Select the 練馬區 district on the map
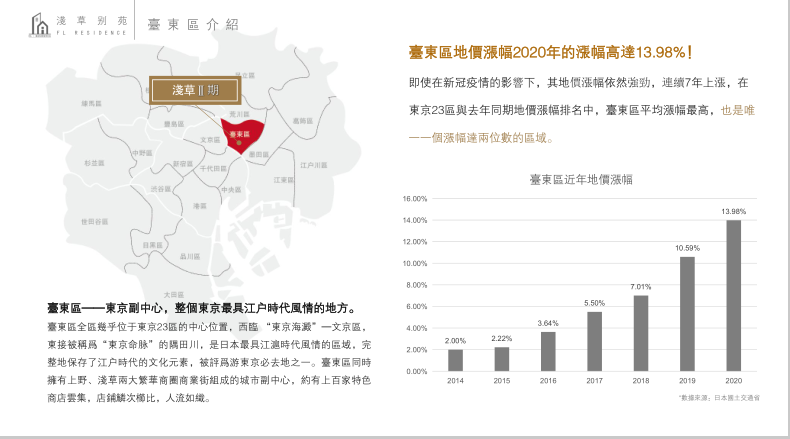This screenshot has height=439, width=790. [91, 103]
